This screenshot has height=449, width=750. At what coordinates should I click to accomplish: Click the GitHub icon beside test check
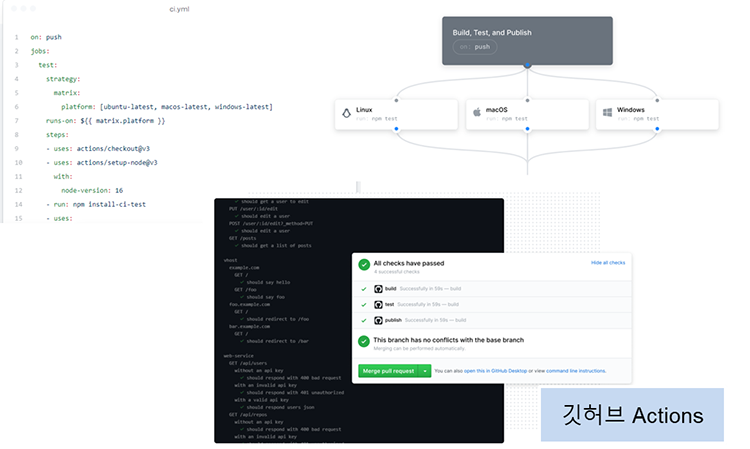378,305
